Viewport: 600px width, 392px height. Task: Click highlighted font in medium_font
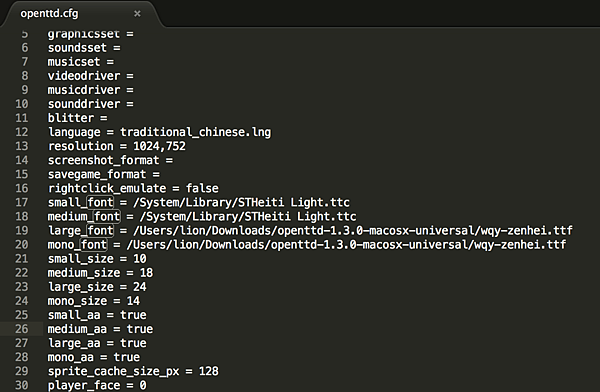click(107, 216)
